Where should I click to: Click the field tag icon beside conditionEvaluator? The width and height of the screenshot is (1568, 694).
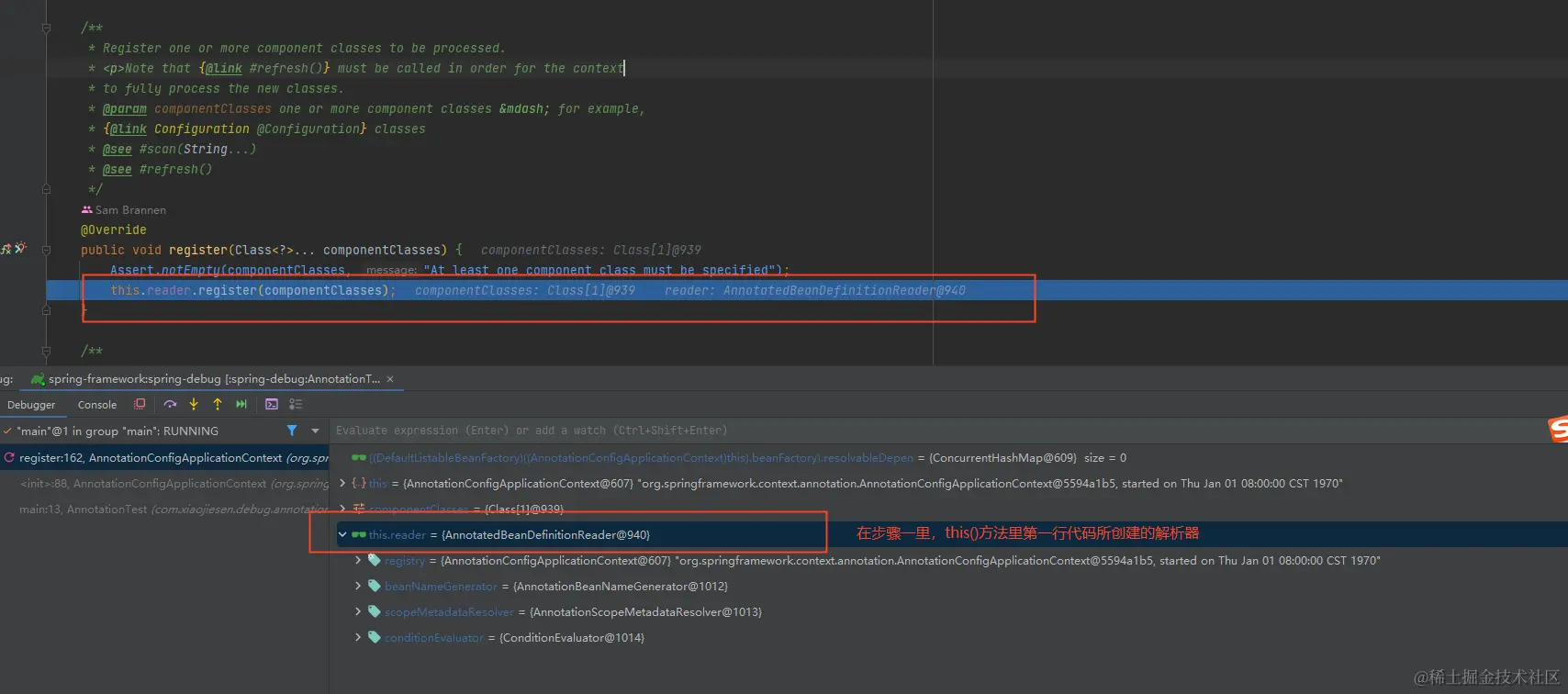click(375, 637)
